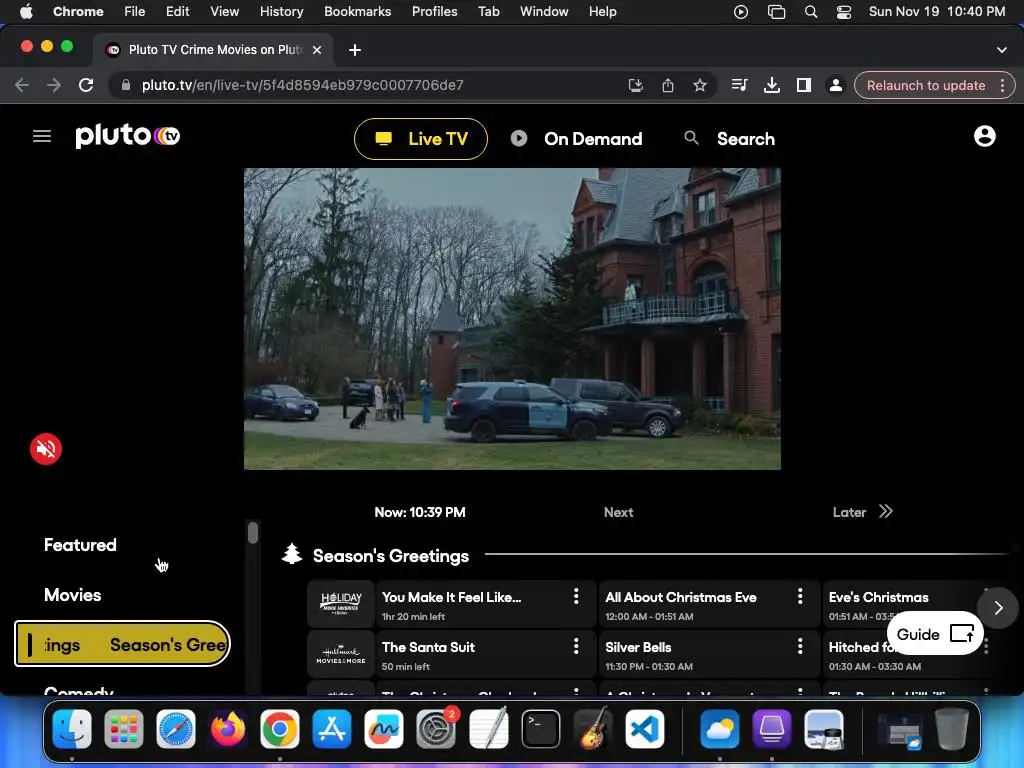The height and width of the screenshot is (768, 1024).
Task: Select the Featured category
Action: click(x=80, y=545)
